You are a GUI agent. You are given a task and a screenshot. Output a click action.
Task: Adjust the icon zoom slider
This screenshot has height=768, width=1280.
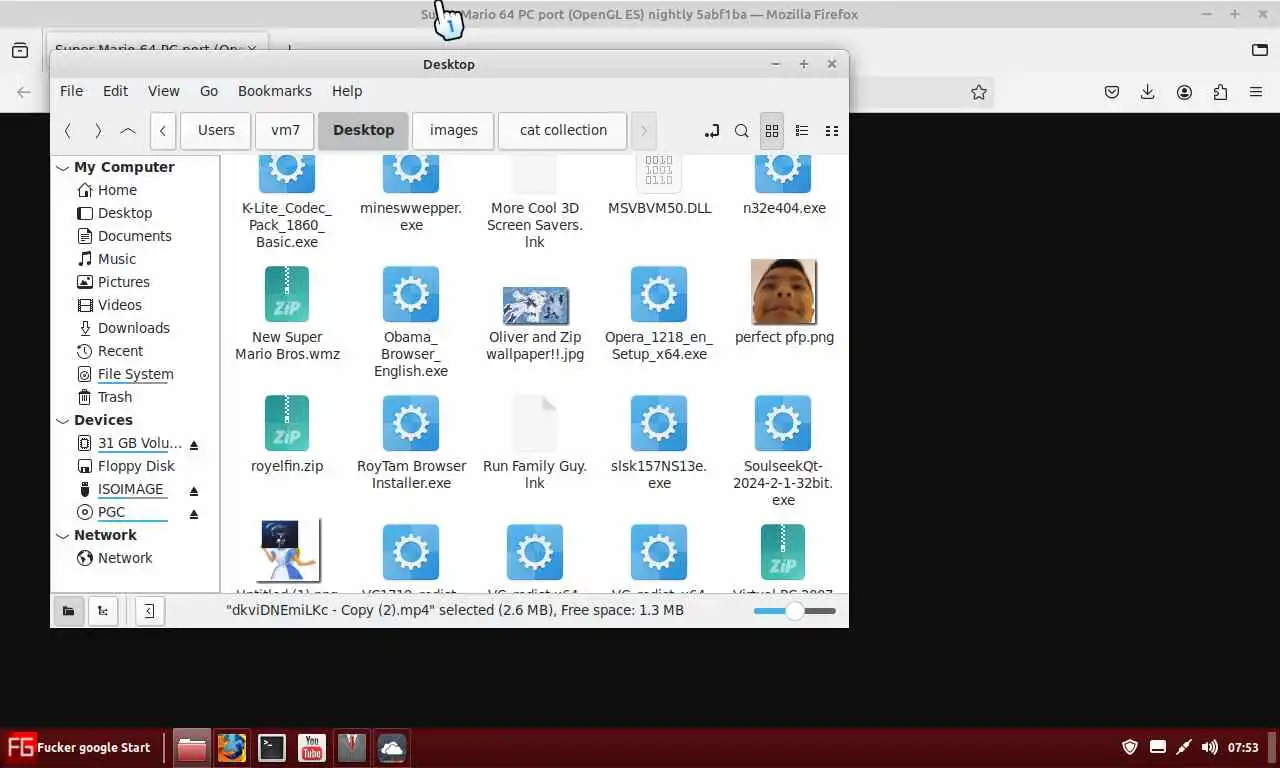click(794, 610)
